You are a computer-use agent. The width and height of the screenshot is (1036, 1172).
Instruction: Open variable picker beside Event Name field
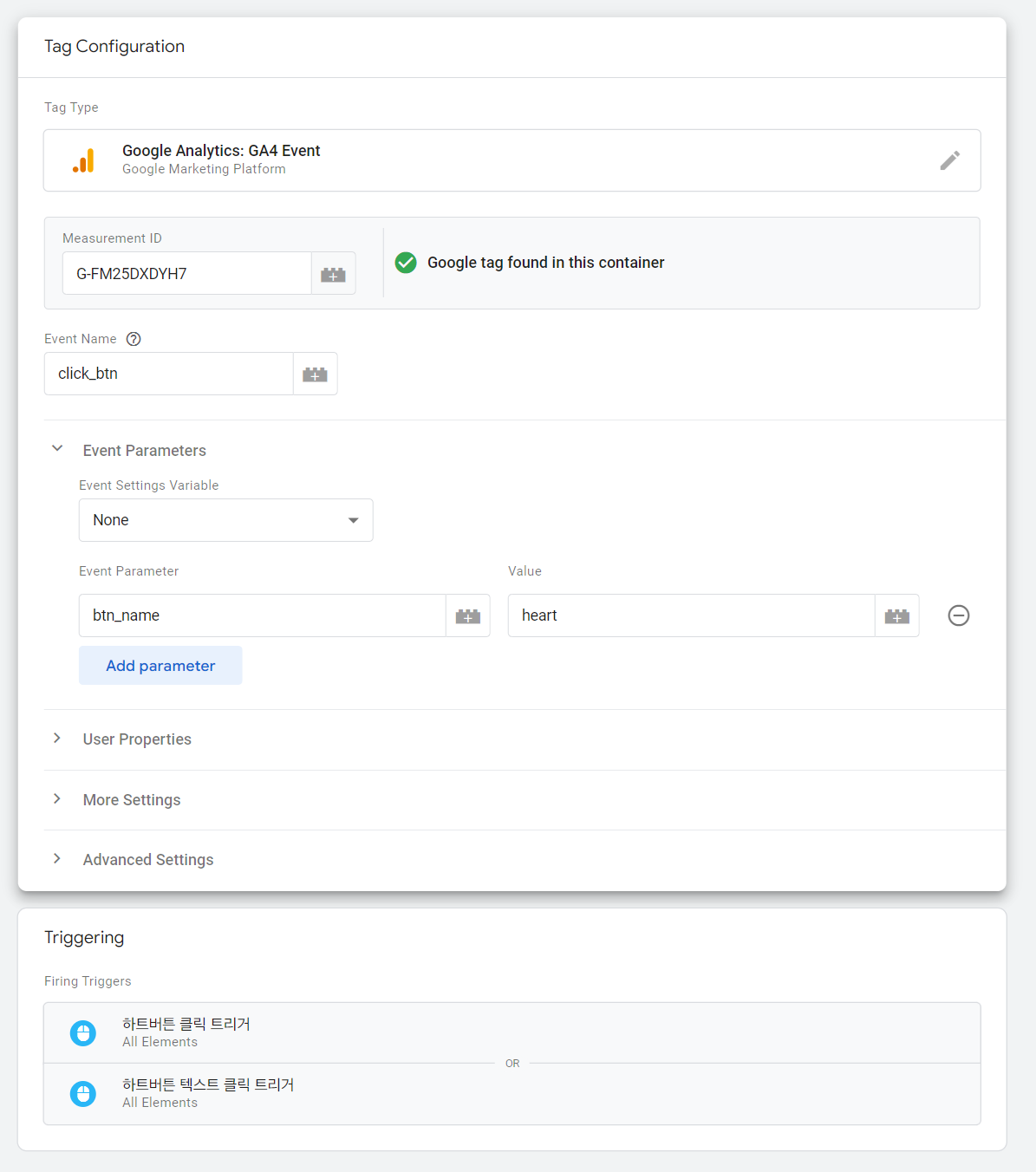[x=315, y=374]
